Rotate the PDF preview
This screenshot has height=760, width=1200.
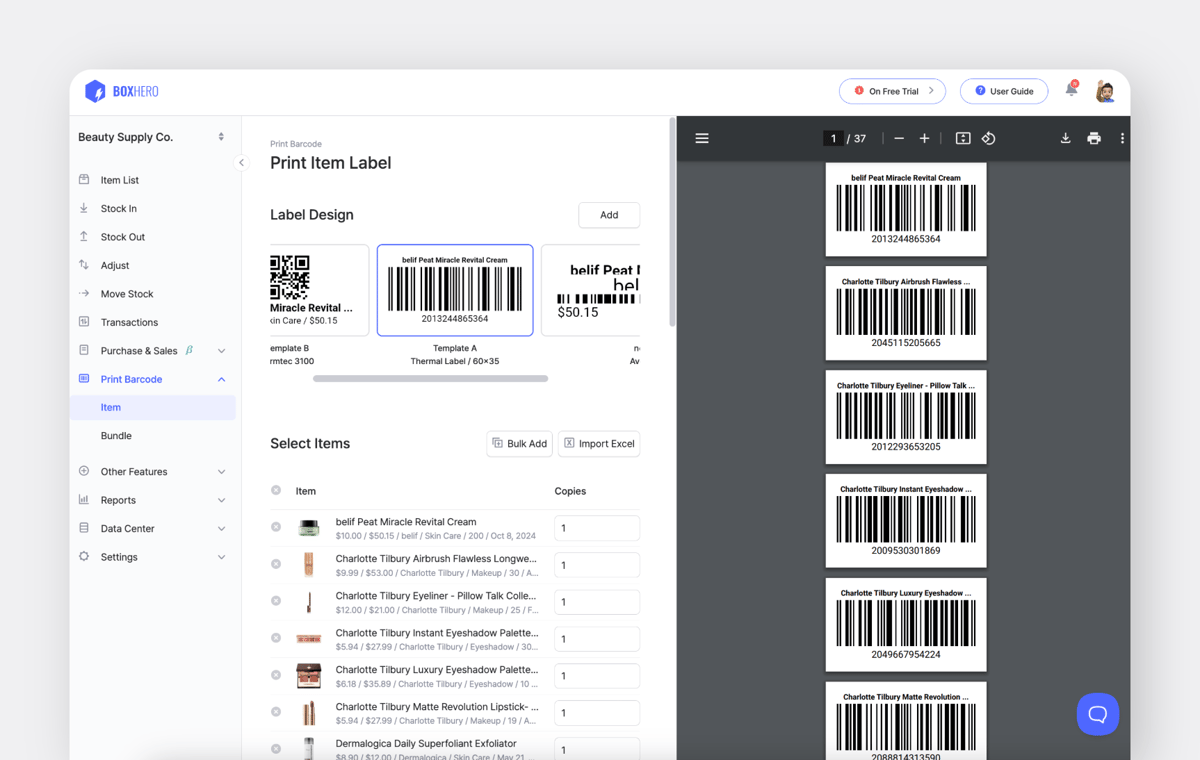pos(988,138)
